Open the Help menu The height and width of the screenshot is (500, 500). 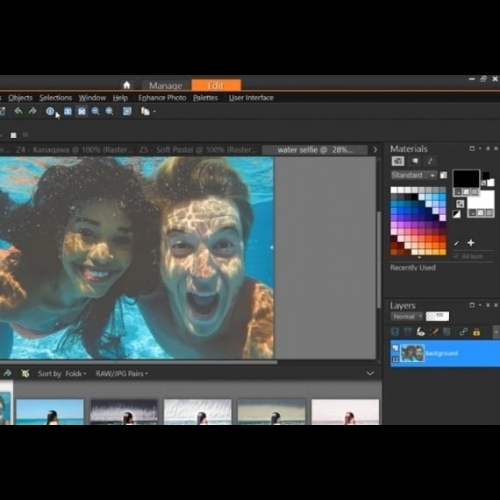click(120, 98)
